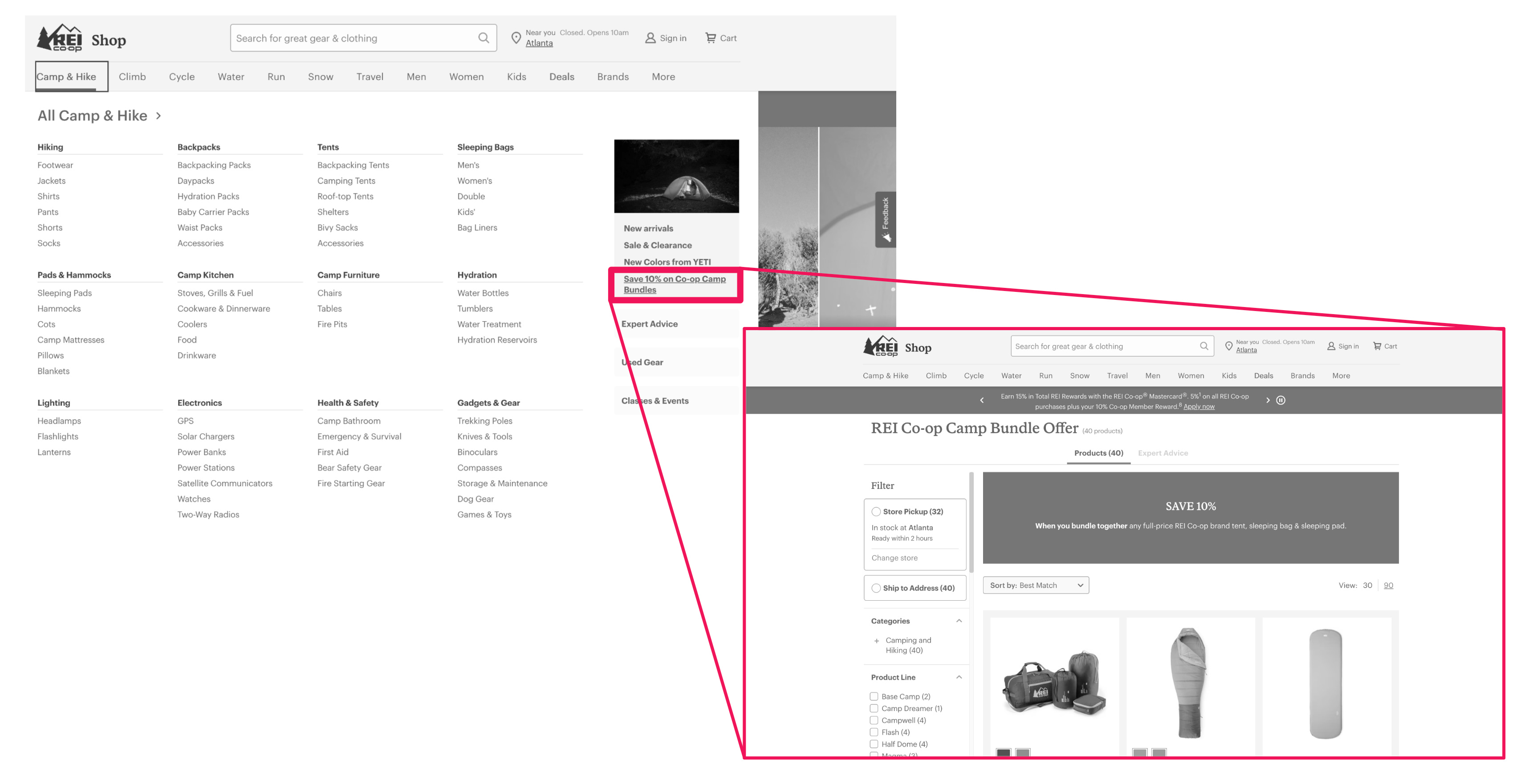Viewport: 1520px width, 784px height.
Task: Go to the previous promo banner with the left arrow
Action: (982, 400)
